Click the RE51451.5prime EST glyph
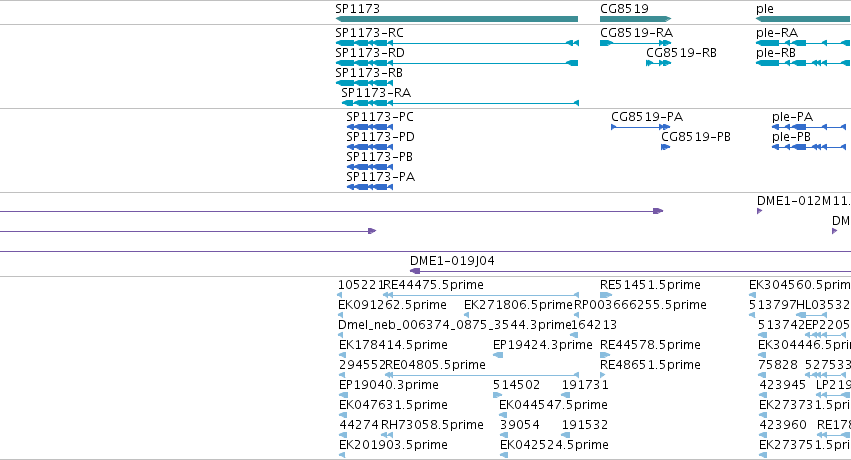 point(606,295)
